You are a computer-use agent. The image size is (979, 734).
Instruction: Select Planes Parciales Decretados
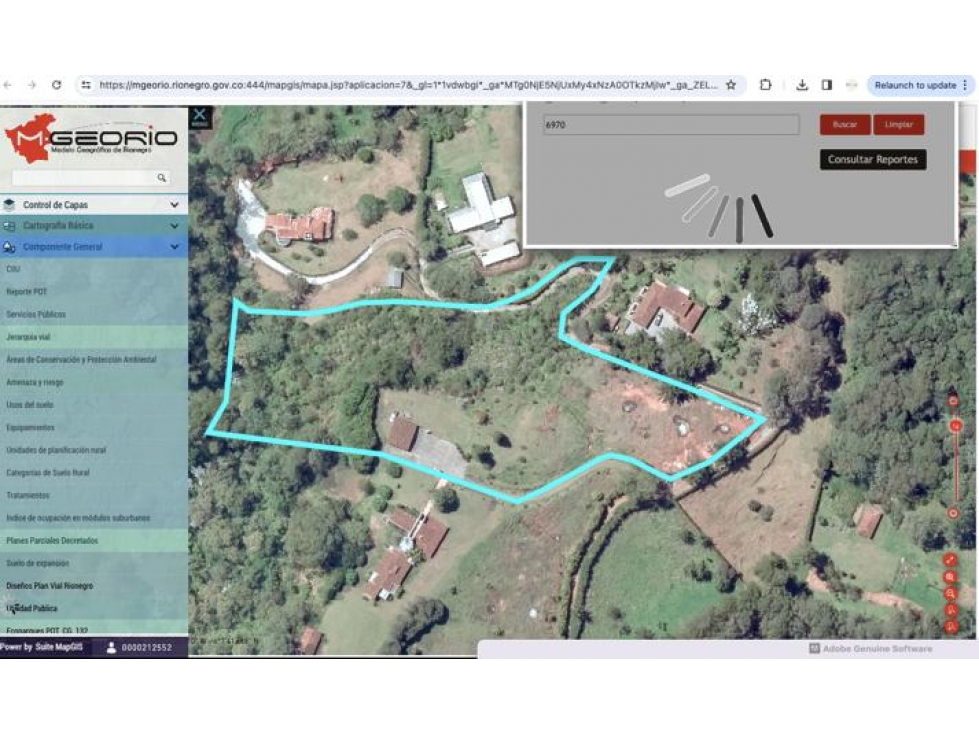pos(52,541)
